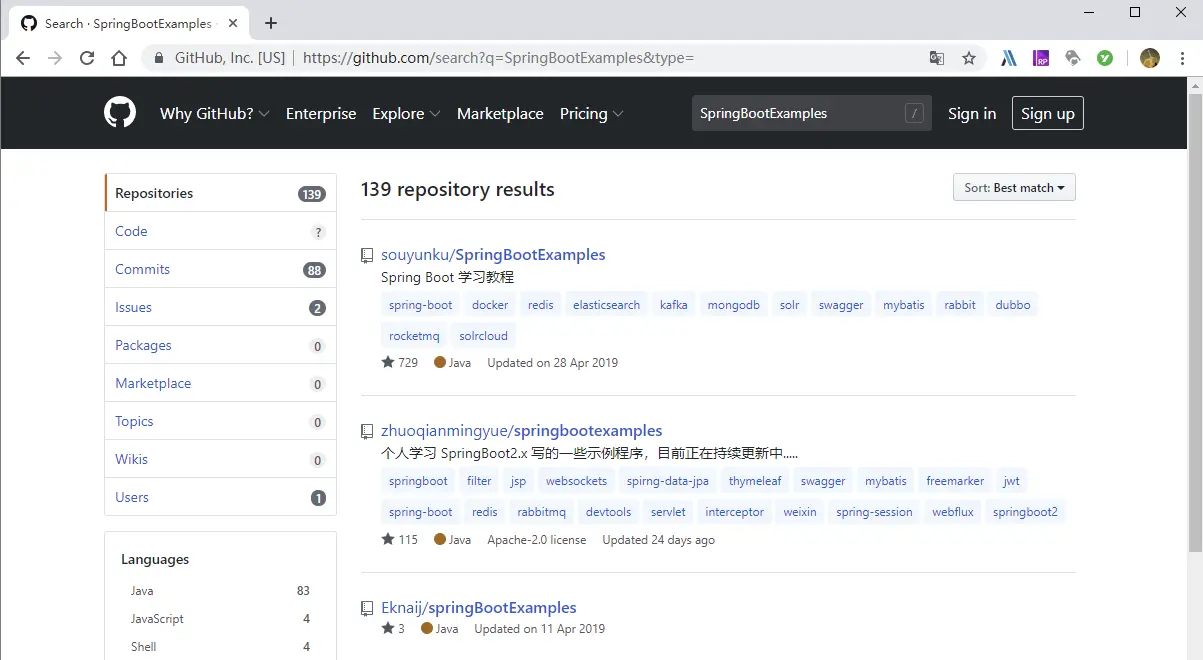
Task: Open souyunku/SpringBootExamples repository
Action: (493, 255)
